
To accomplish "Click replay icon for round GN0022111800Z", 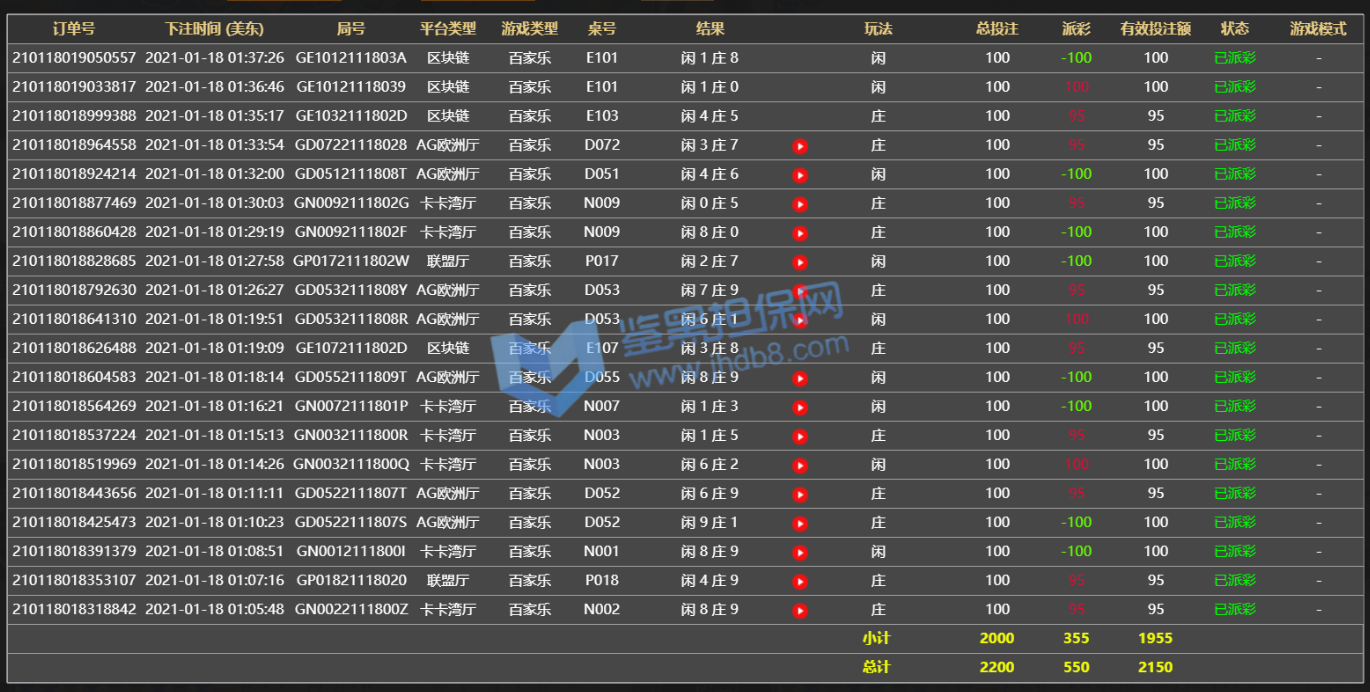I will [800, 610].
